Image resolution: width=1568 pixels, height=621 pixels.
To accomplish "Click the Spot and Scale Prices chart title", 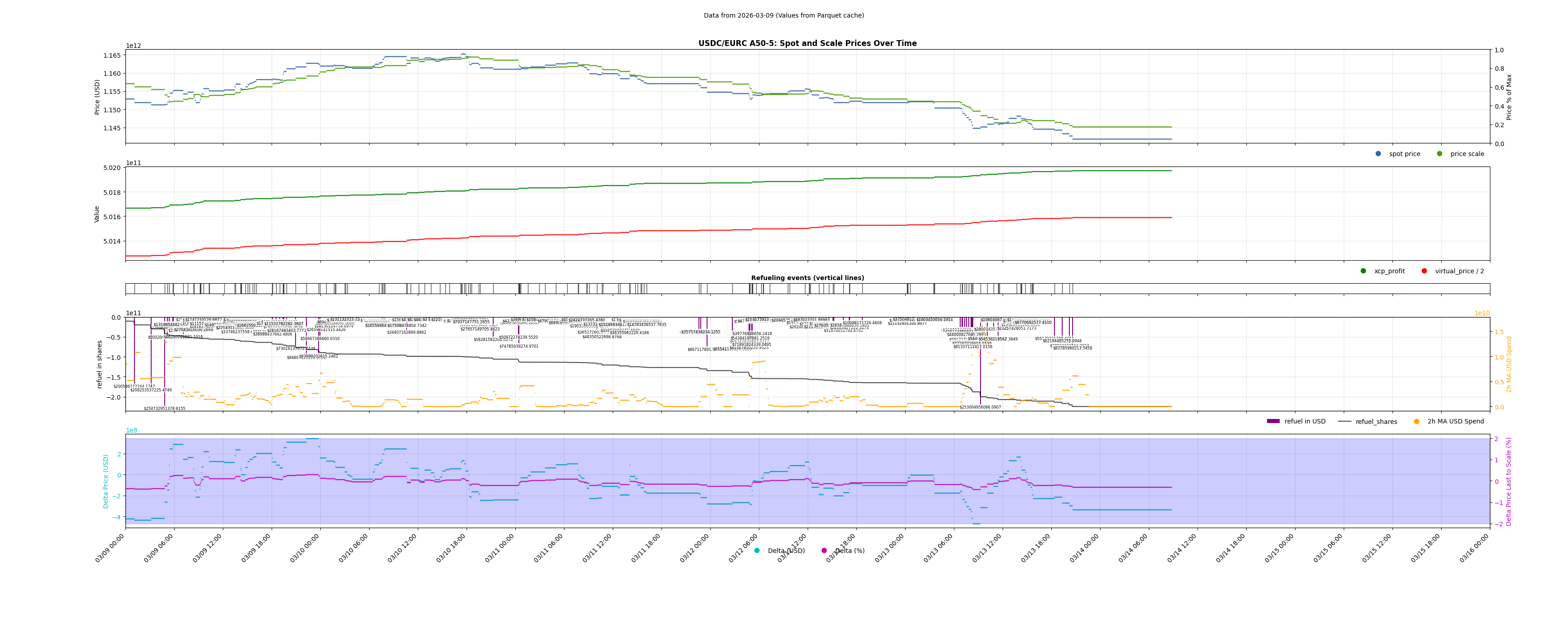I will pos(807,44).
